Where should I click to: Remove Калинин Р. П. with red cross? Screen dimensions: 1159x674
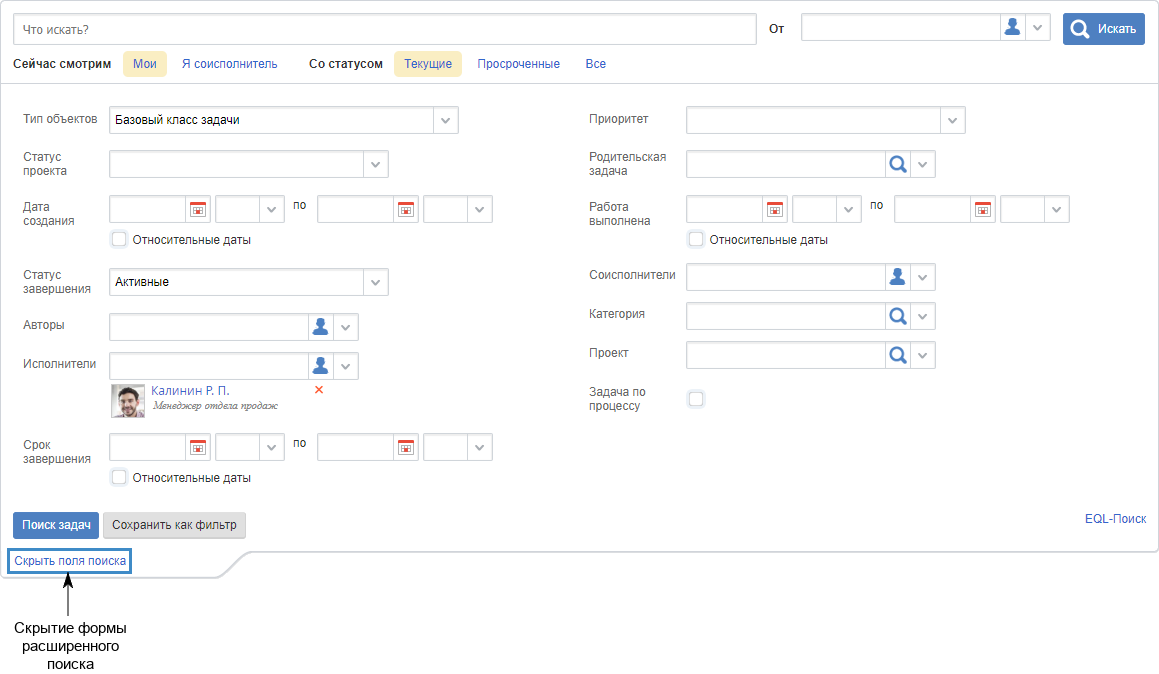[x=319, y=390]
